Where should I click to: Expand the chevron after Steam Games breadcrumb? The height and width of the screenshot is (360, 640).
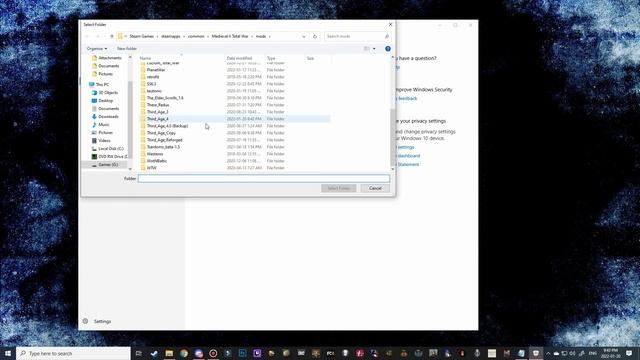point(158,36)
